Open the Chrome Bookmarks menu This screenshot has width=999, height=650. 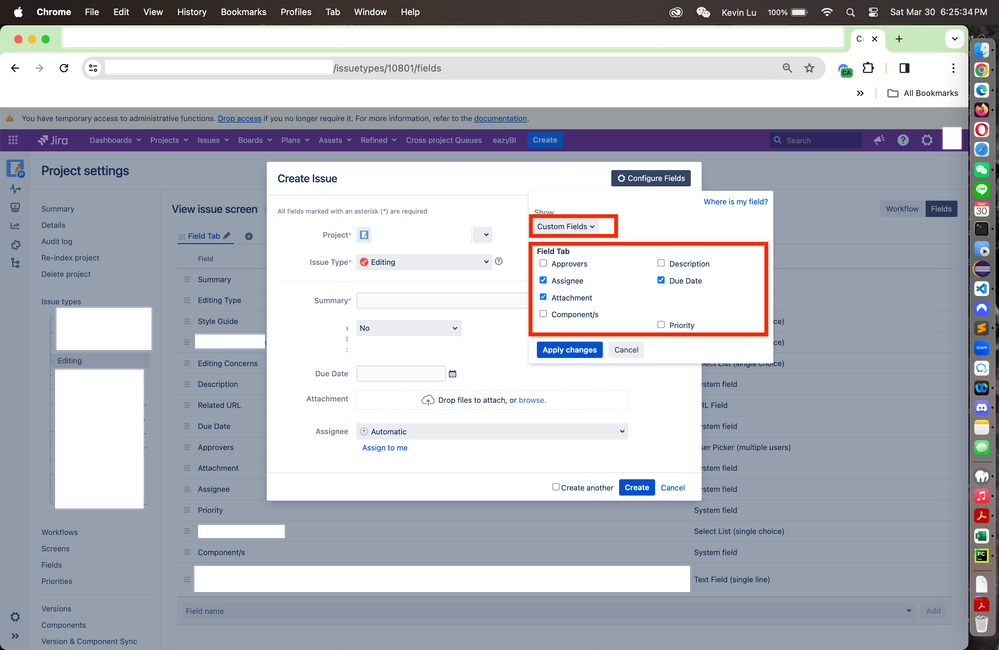(x=243, y=12)
